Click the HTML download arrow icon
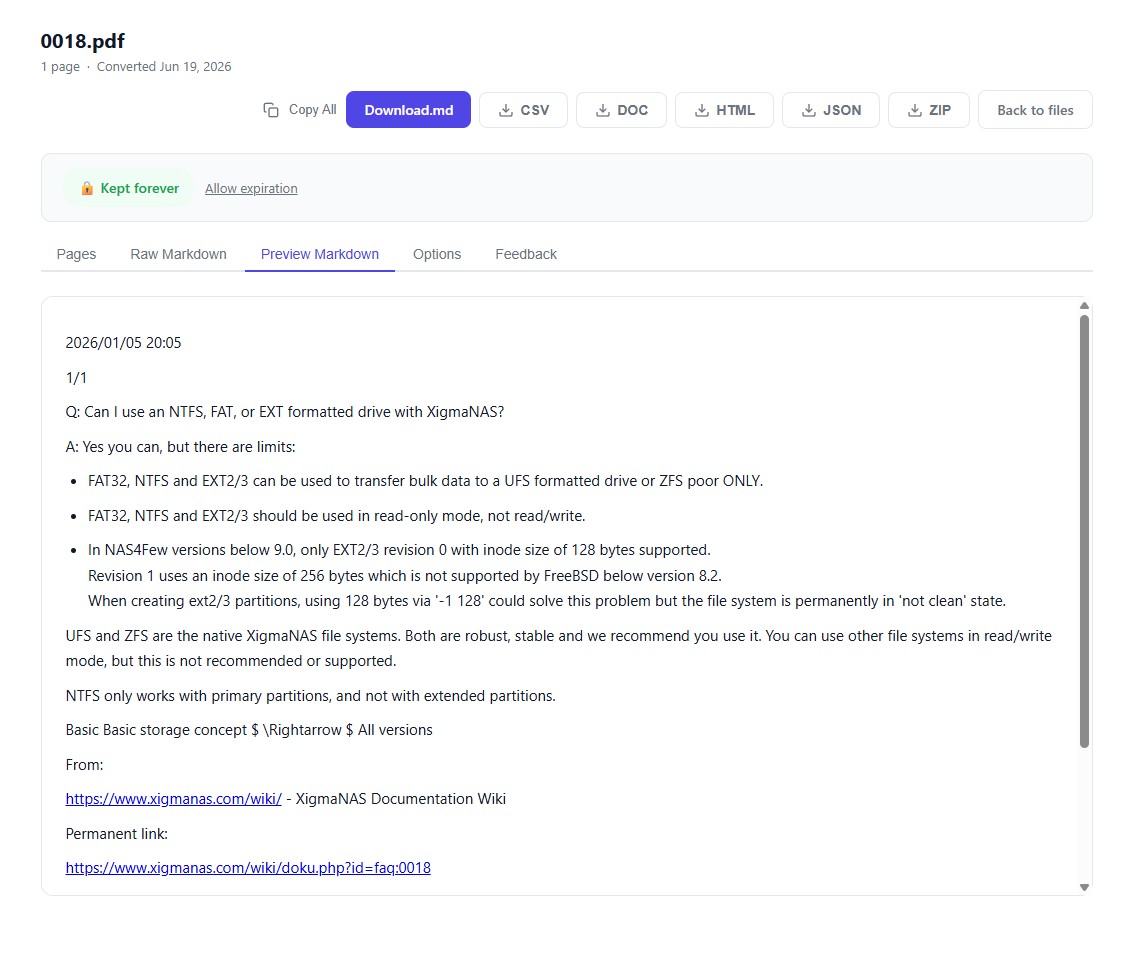Viewport: 1141px width, 957px height. point(701,110)
